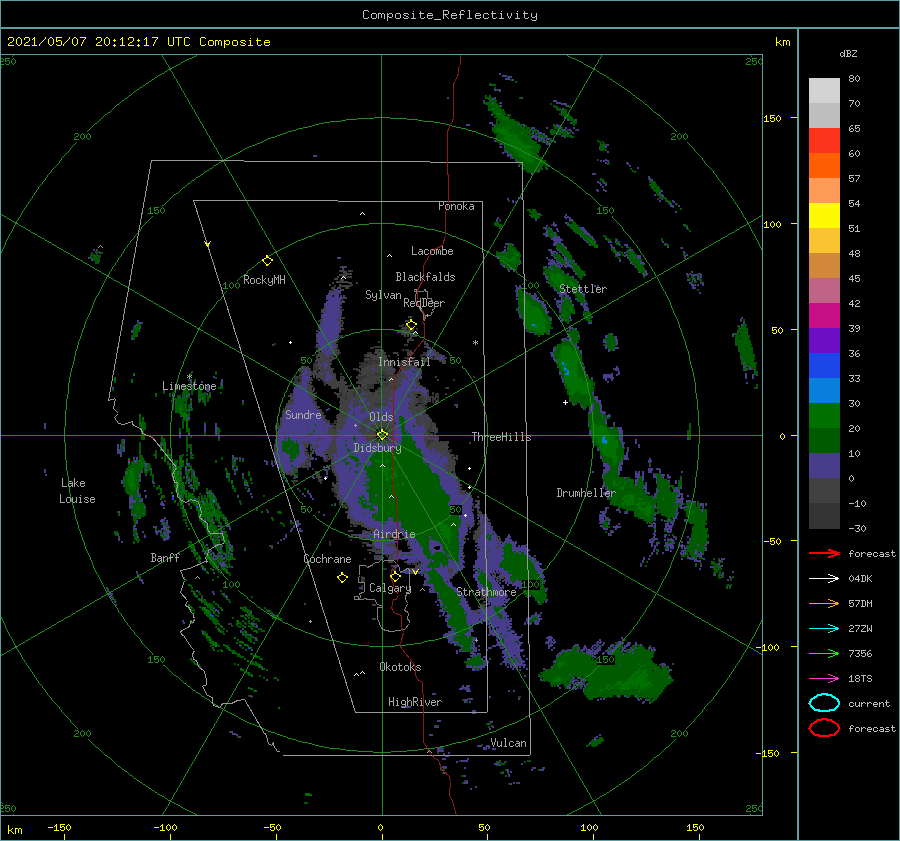Click the asterisk marker north of ThreeHills
Image resolution: width=900 pixels, height=841 pixels.
click(475, 343)
